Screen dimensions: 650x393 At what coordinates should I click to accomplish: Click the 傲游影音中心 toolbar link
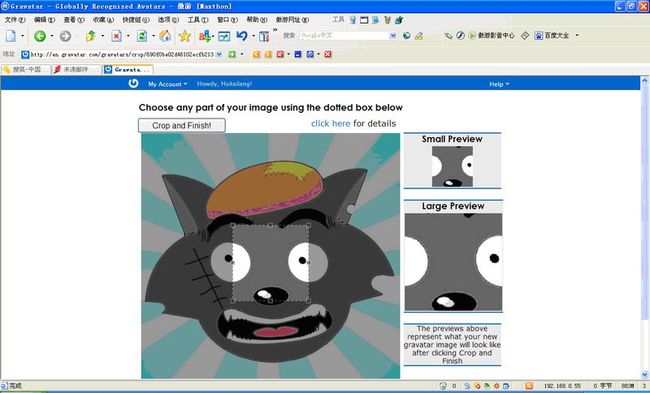pyautogui.click(x=492, y=36)
